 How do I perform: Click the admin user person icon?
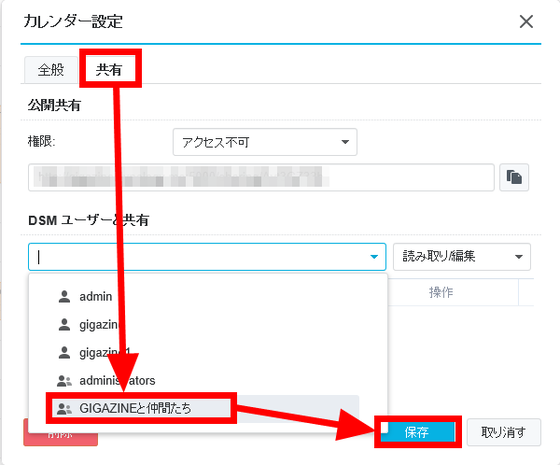(x=64, y=296)
